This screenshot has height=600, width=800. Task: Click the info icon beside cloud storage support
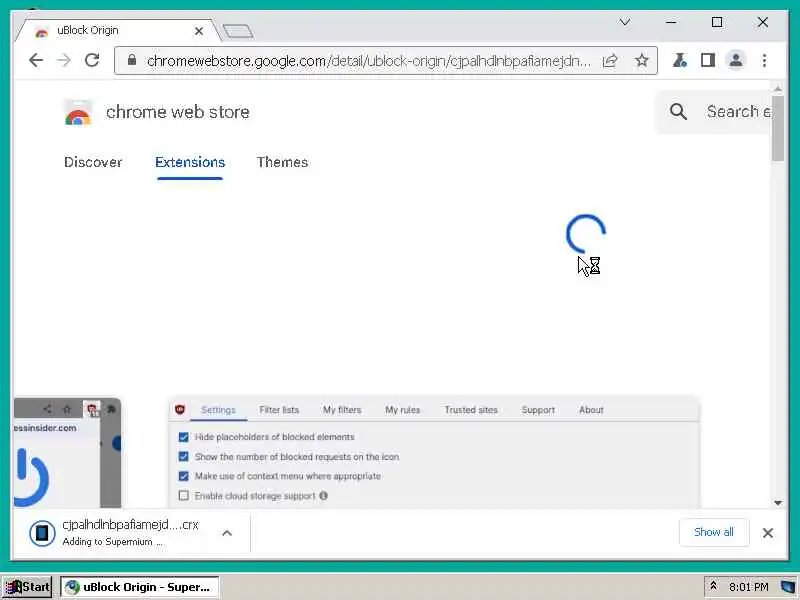pos(323,495)
